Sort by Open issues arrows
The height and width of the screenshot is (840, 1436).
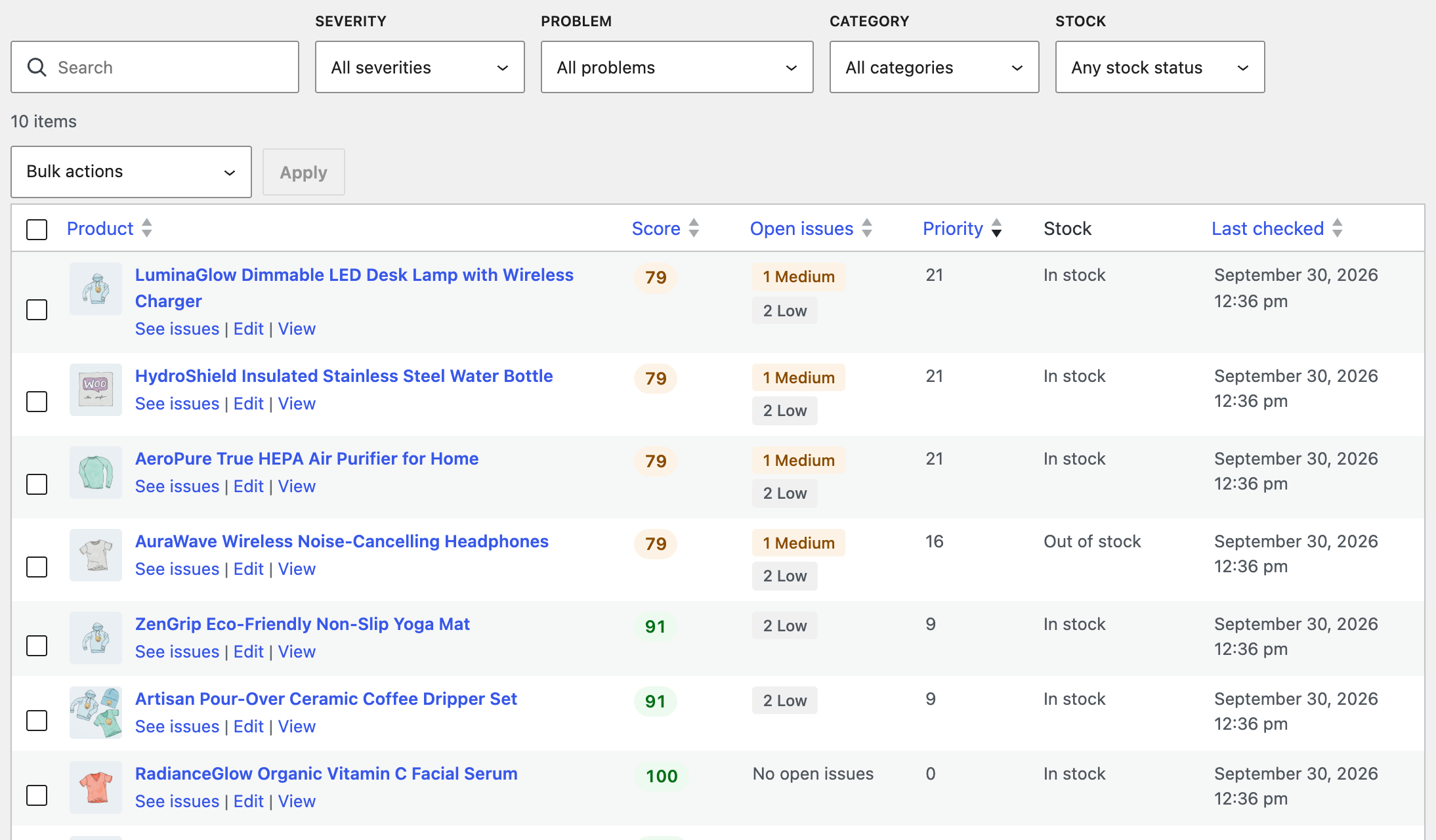pos(867,228)
